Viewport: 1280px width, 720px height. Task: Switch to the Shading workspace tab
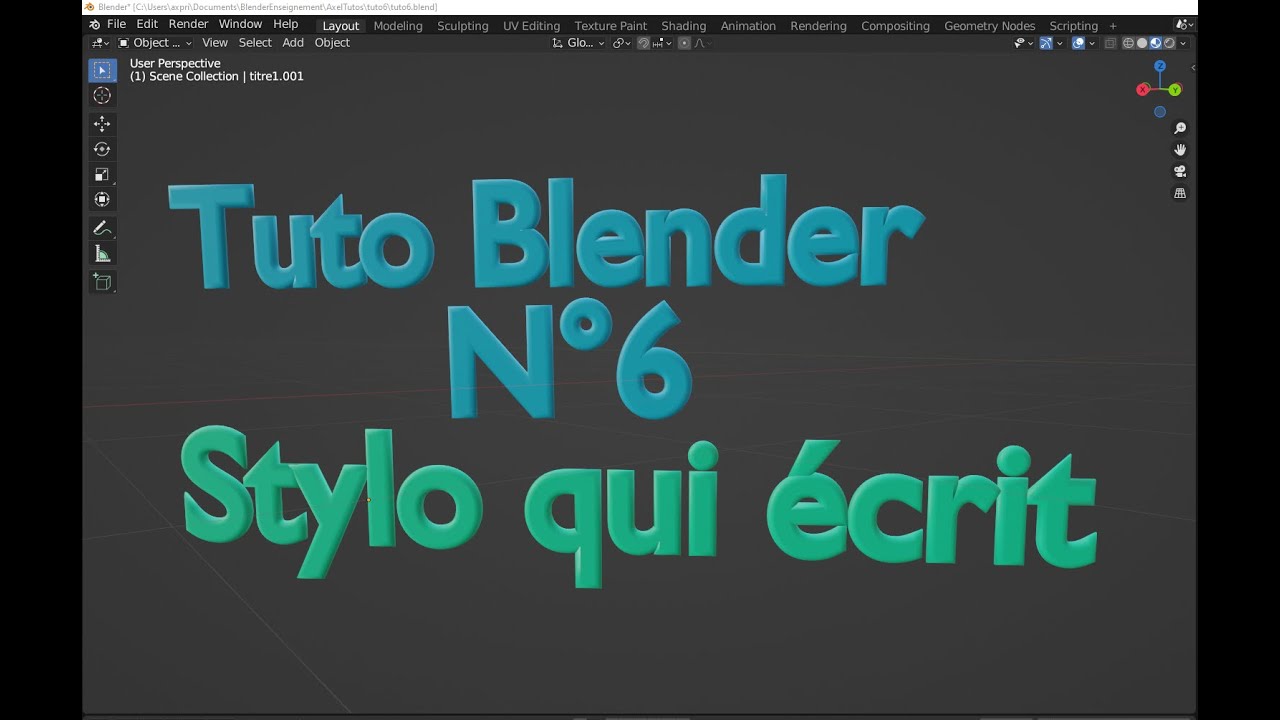coord(684,26)
